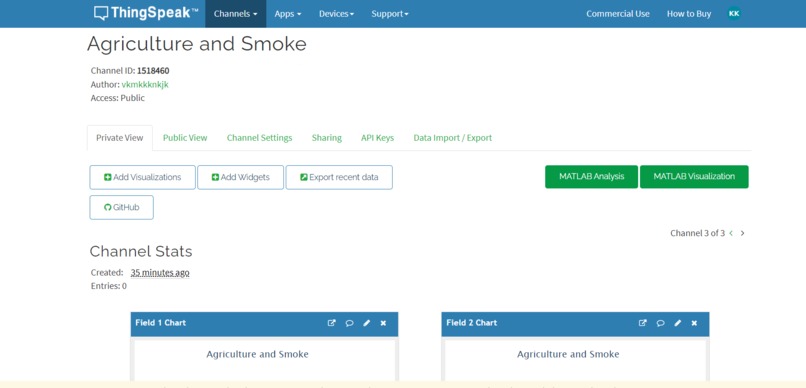The width and height of the screenshot is (806, 388).
Task: Select the Private View tab
Action: [120, 138]
